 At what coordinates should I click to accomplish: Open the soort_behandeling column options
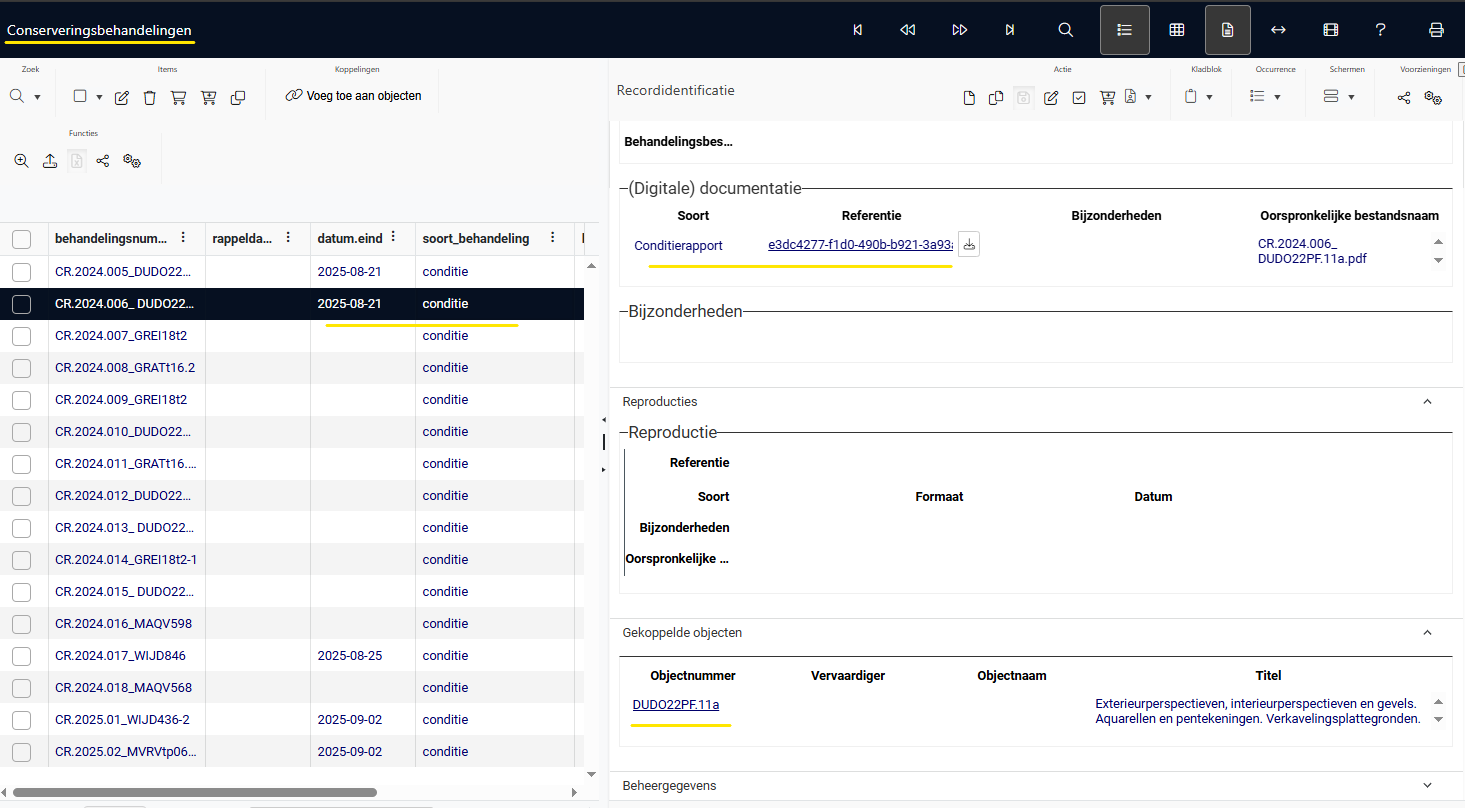pyautogui.click(x=551, y=238)
